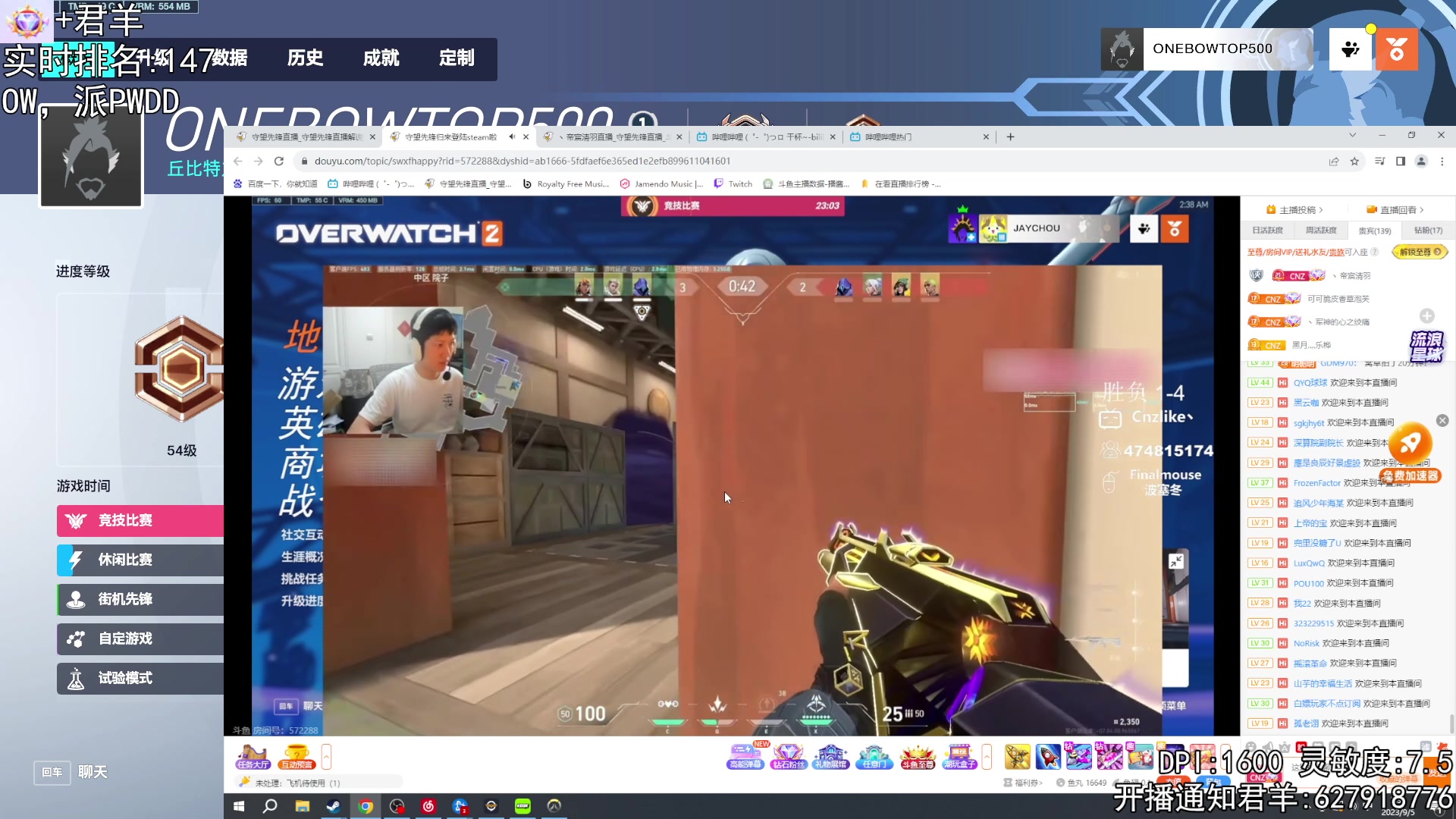Click 福利券 link
The height and width of the screenshot is (819, 1456).
point(1023,783)
